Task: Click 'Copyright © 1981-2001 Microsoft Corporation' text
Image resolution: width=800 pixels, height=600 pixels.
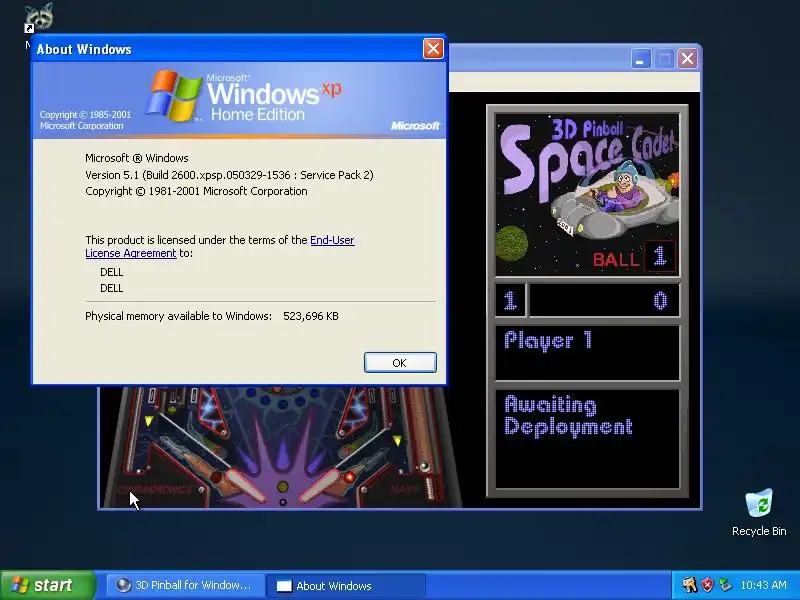Action: (x=196, y=191)
